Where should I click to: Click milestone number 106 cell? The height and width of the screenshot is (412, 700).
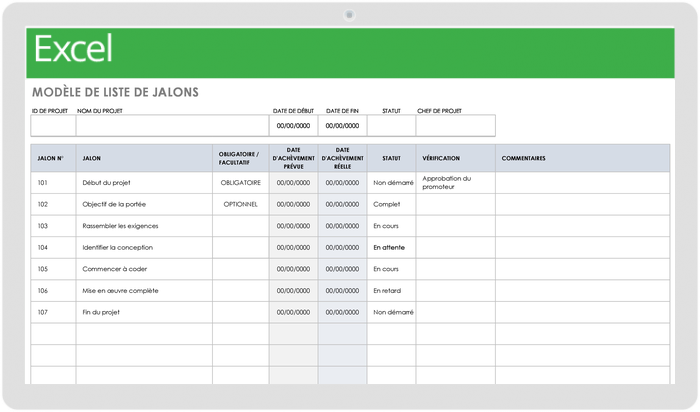click(x=53, y=291)
